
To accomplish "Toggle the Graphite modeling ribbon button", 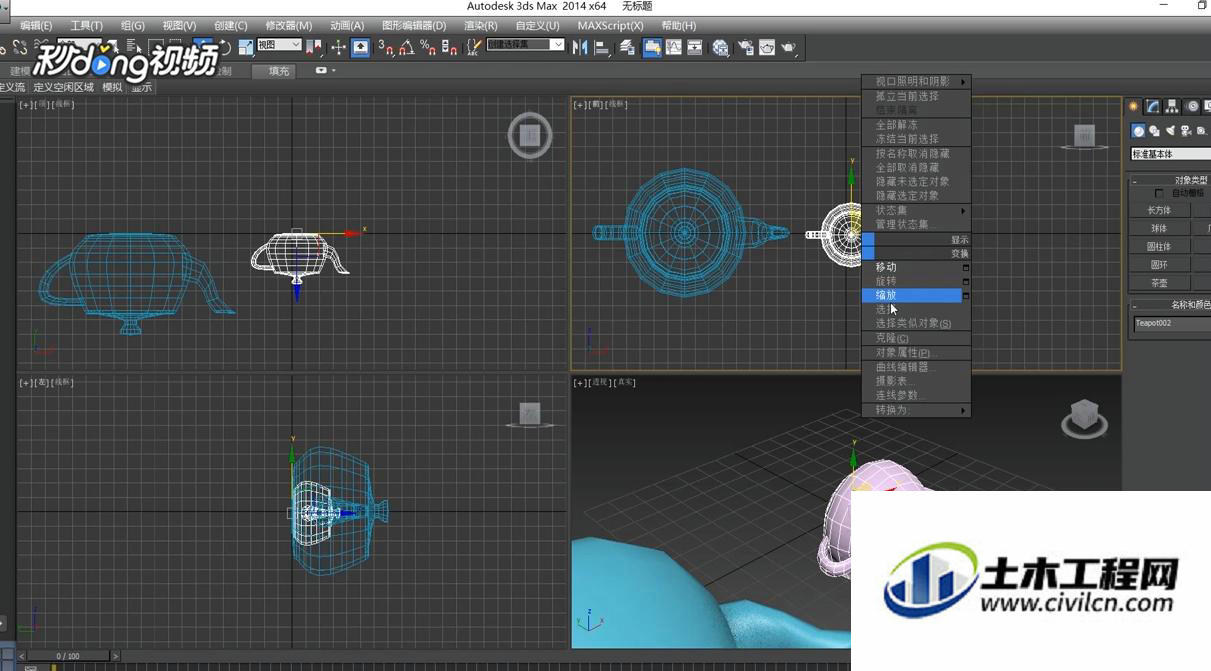I will [x=652, y=47].
